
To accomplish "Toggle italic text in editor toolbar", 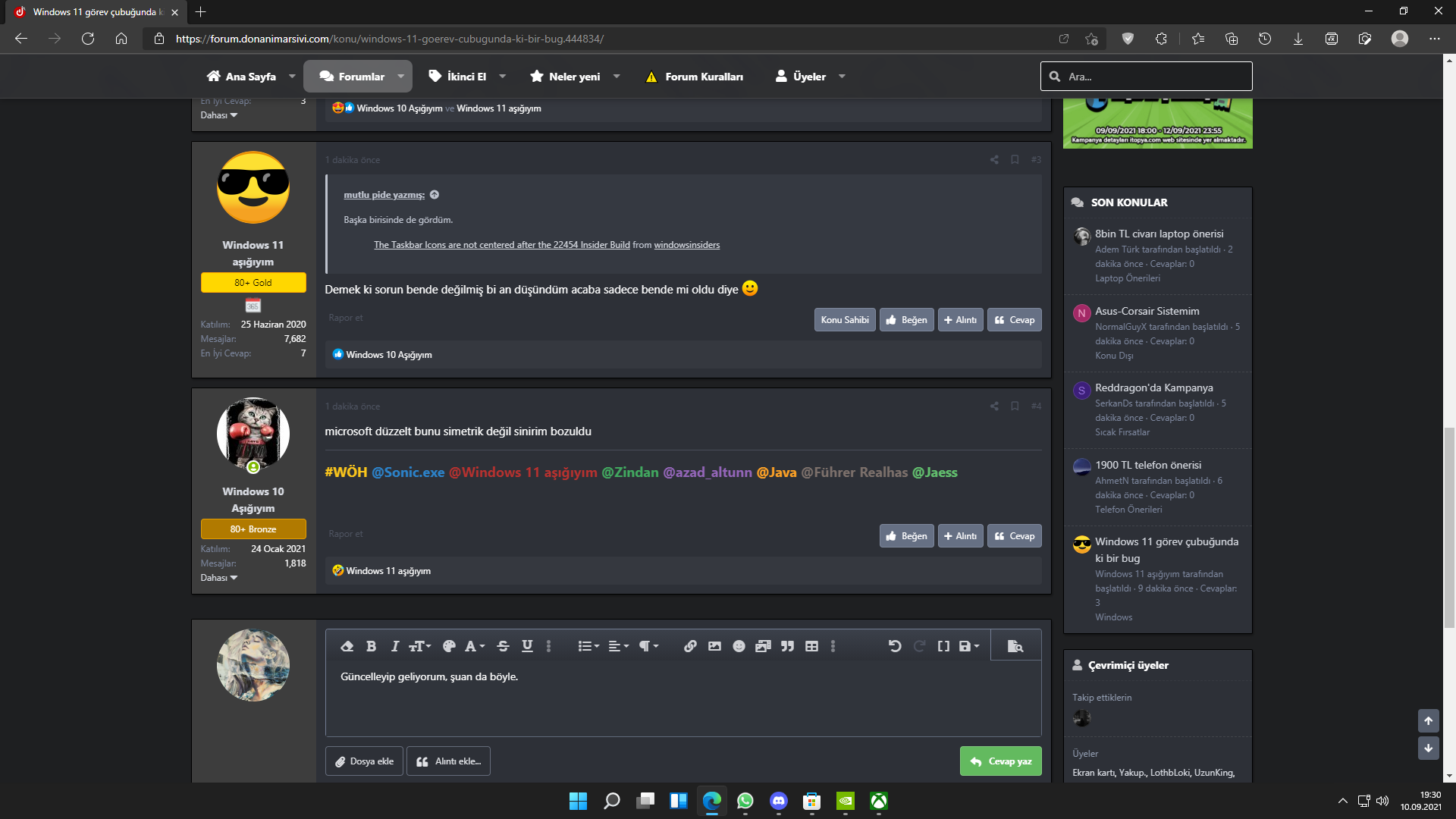I will coord(394,646).
